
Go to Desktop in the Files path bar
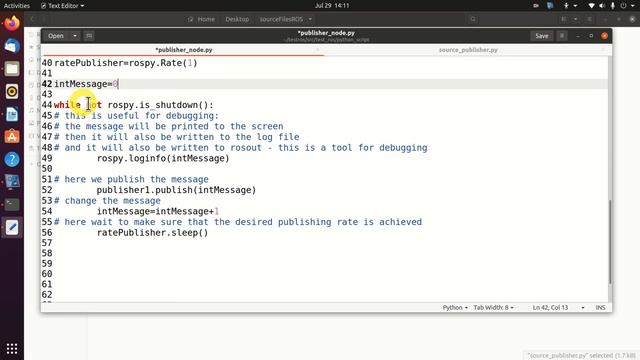coord(237,19)
